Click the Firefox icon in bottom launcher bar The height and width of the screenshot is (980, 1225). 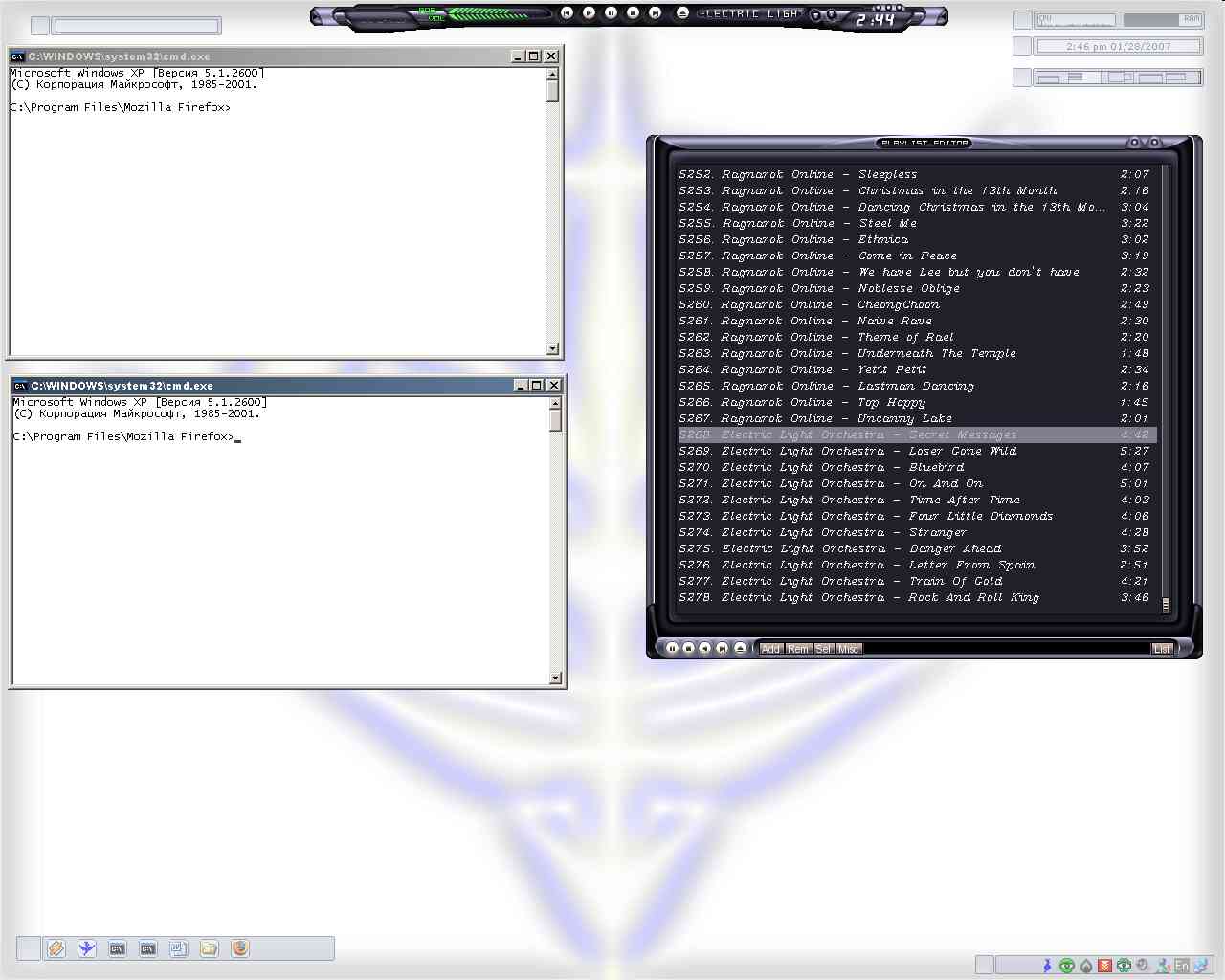coord(240,948)
